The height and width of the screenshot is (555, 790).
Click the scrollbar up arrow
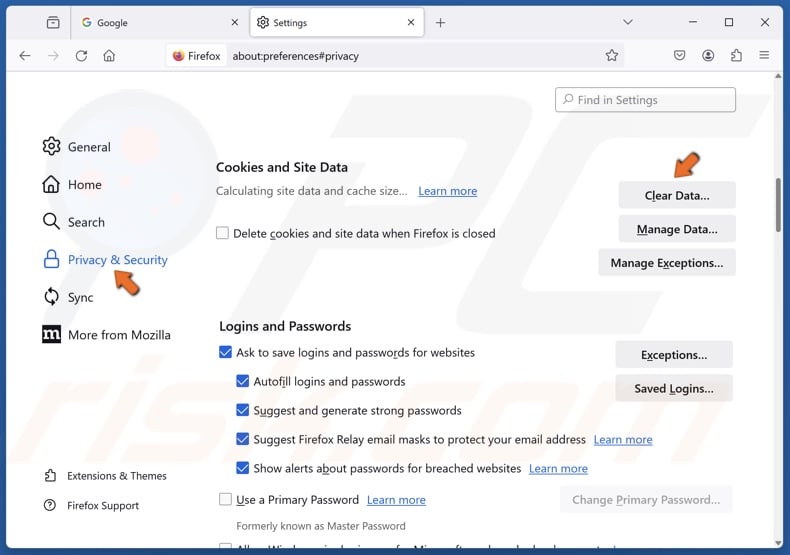click(778, 77)
